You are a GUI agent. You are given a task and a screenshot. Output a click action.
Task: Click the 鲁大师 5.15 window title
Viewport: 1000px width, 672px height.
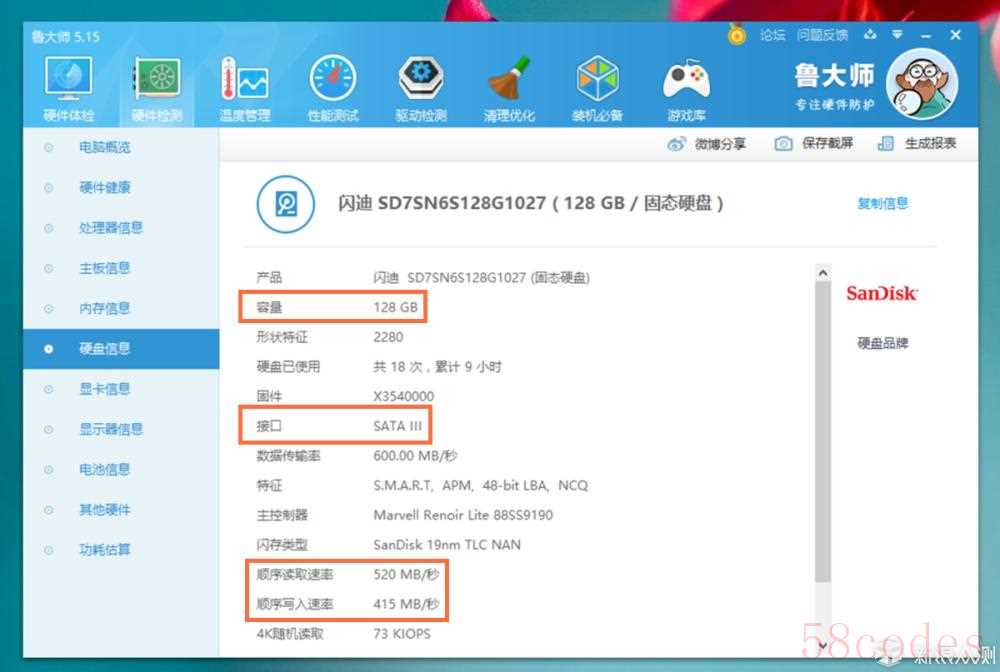click(x=66, y=37)
